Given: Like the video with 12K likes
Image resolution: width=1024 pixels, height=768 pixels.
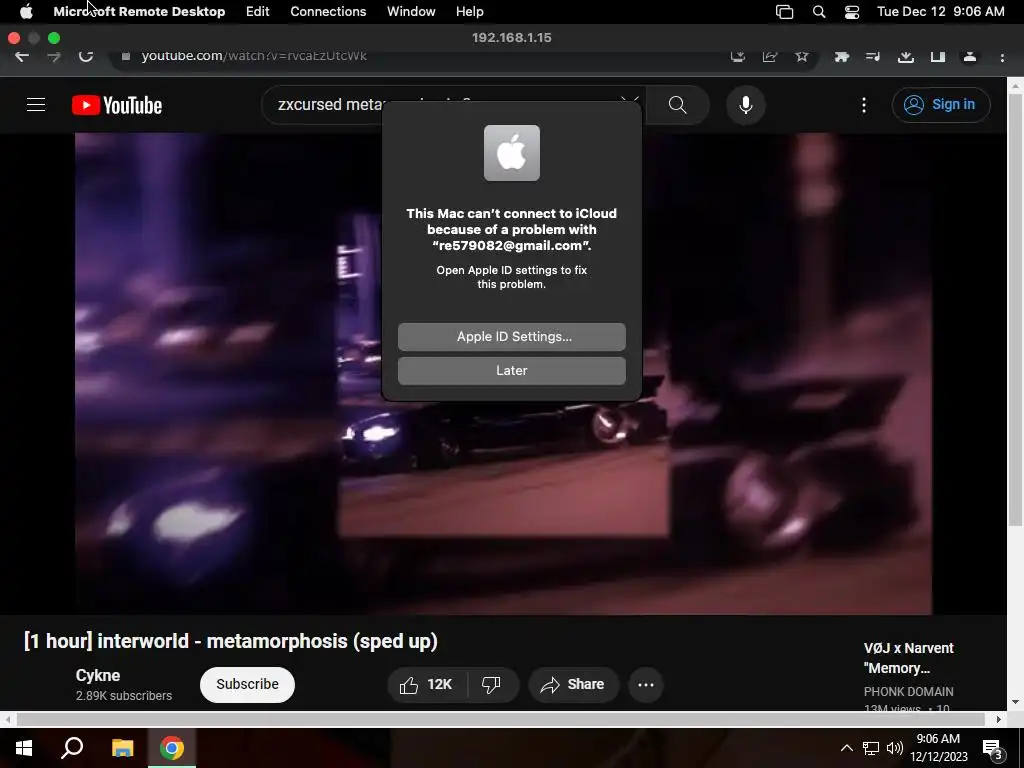Looking at the screenshot, I should point(427,684).
